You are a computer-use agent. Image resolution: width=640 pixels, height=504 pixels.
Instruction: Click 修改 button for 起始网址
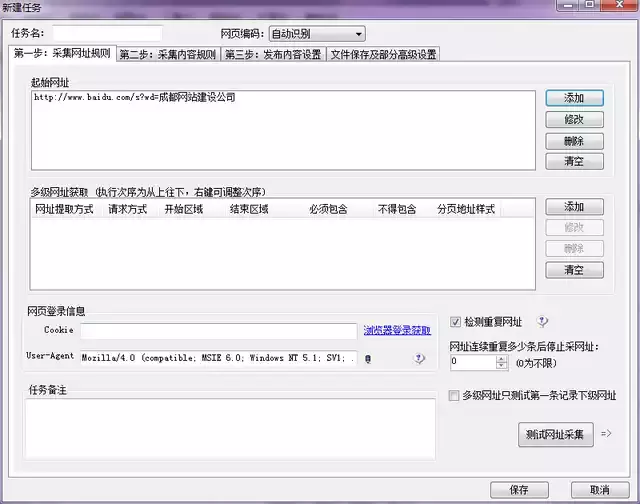(x=574, y=120)
